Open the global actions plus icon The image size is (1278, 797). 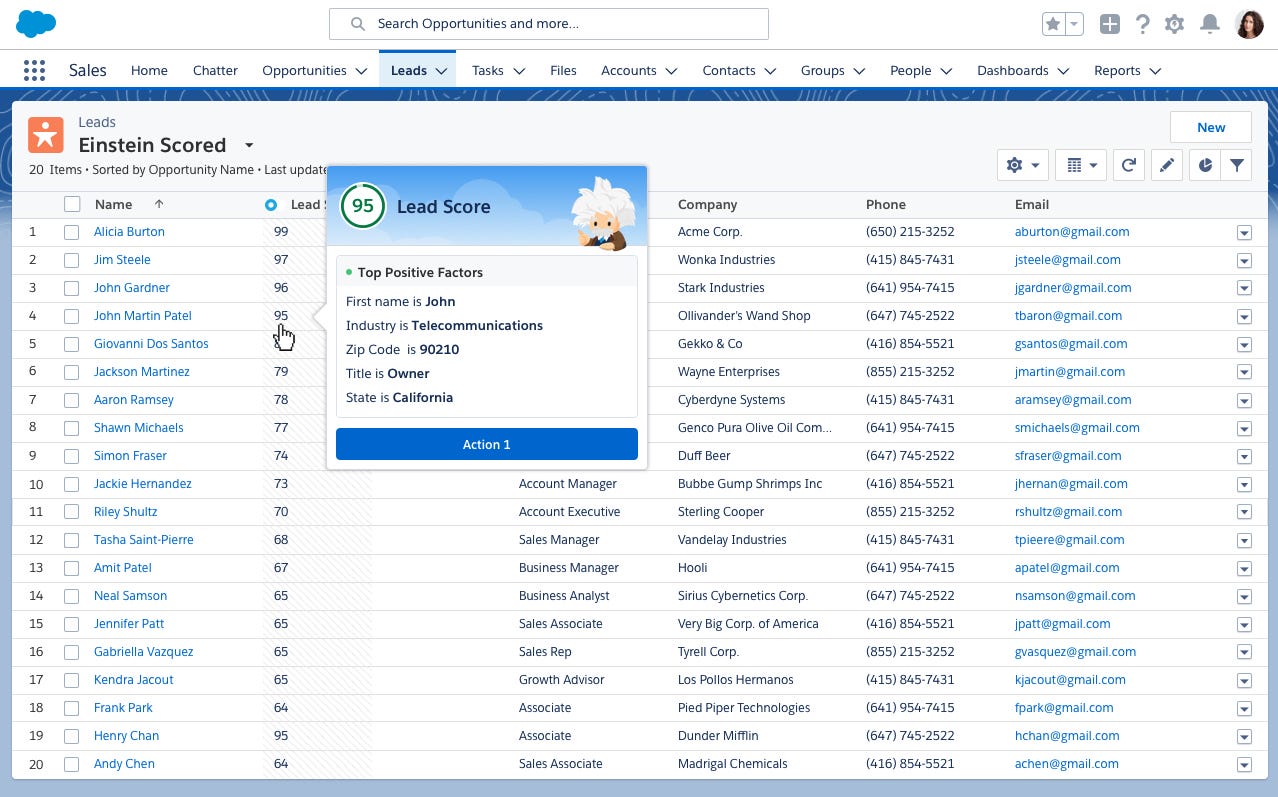pos(1109,24)
